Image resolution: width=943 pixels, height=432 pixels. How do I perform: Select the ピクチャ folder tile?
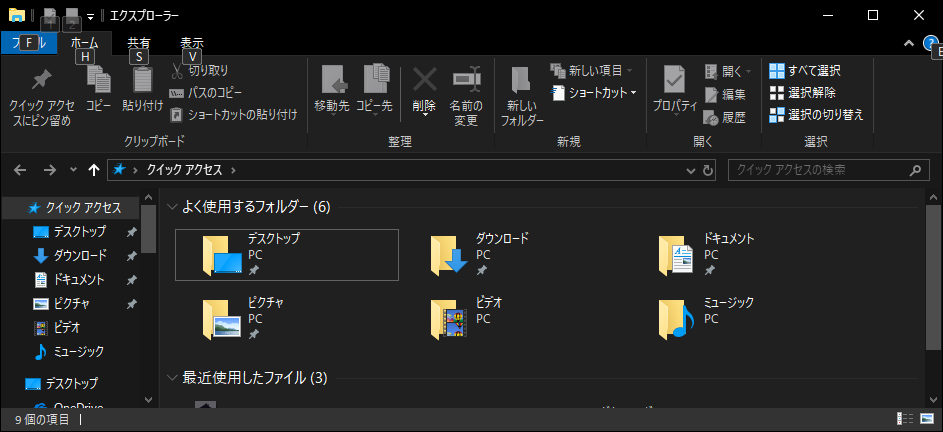point(286,318)
